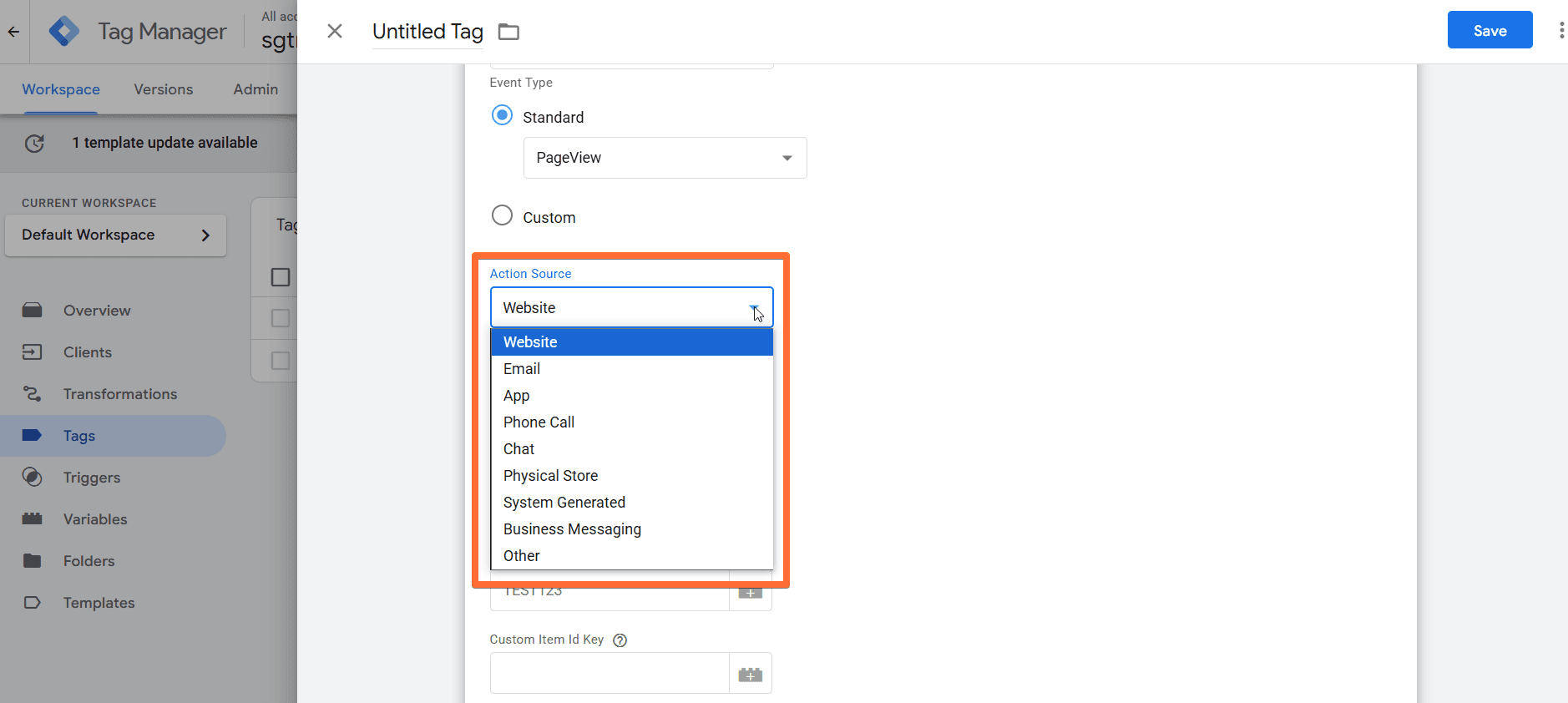
Task: Click the Tag Manager logo icon
Action: (64, 32)
